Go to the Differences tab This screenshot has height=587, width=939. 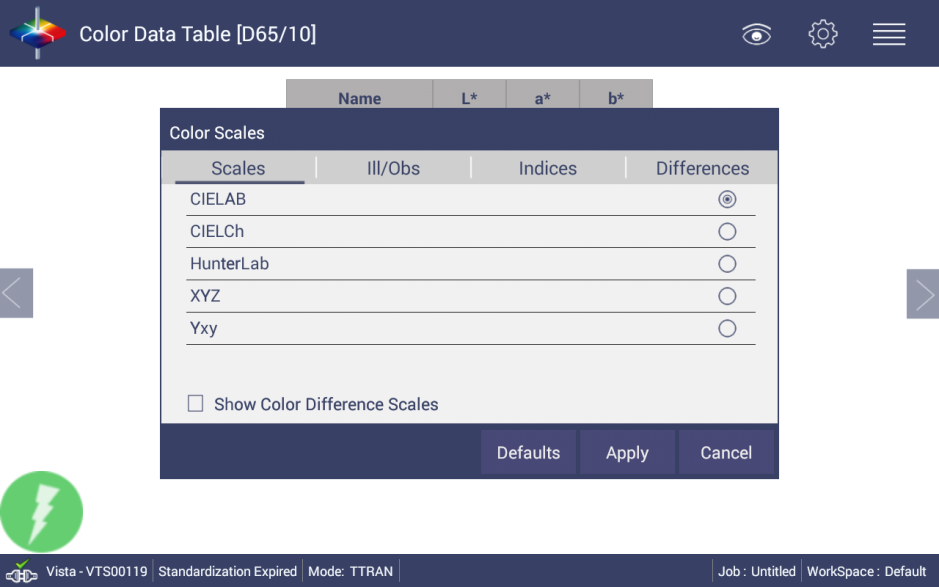702,168
